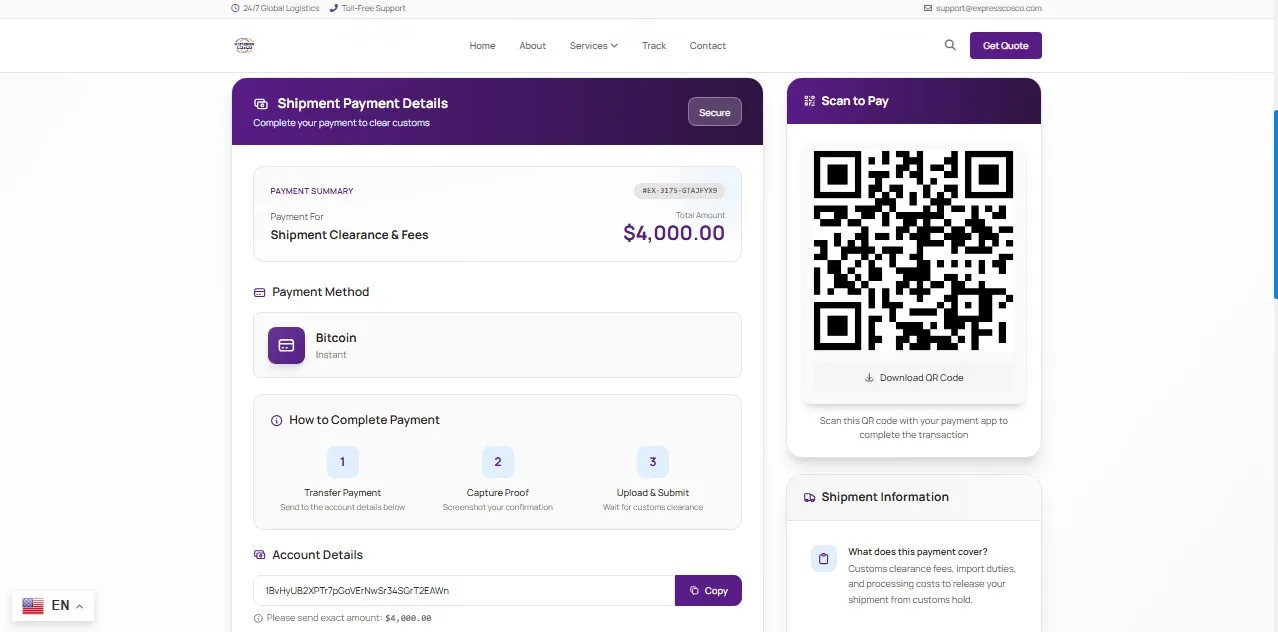Viewport: 1278px width, 632px height.
Task: Click the clipboard icon beside payment cover question
Action: click(824, 559)
